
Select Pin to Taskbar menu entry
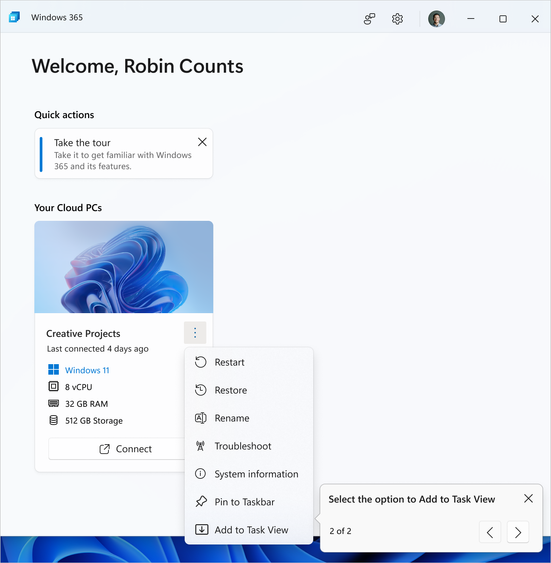249,502
